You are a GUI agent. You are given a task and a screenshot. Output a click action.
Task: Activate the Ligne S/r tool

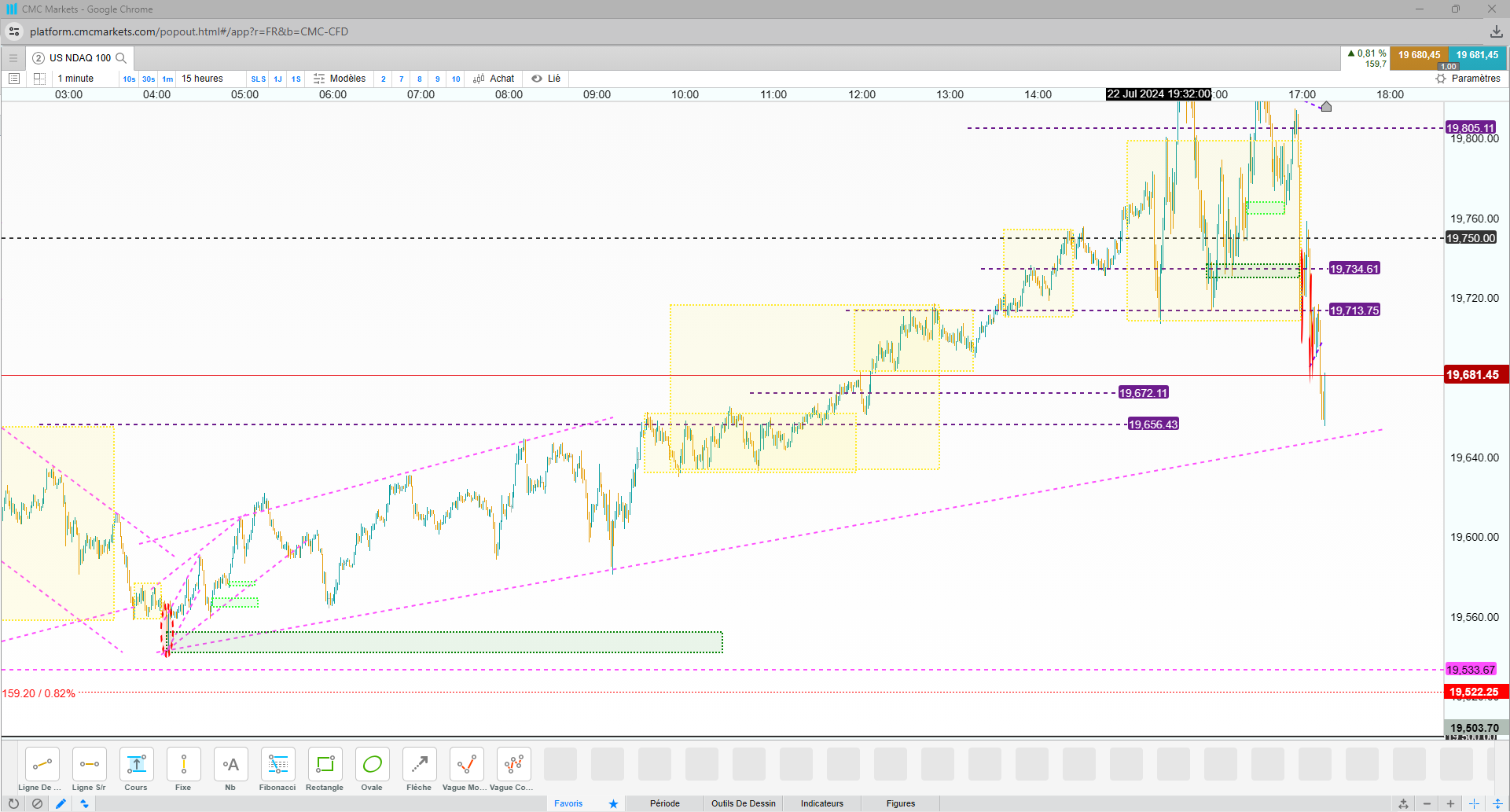[x=89, y=770]
